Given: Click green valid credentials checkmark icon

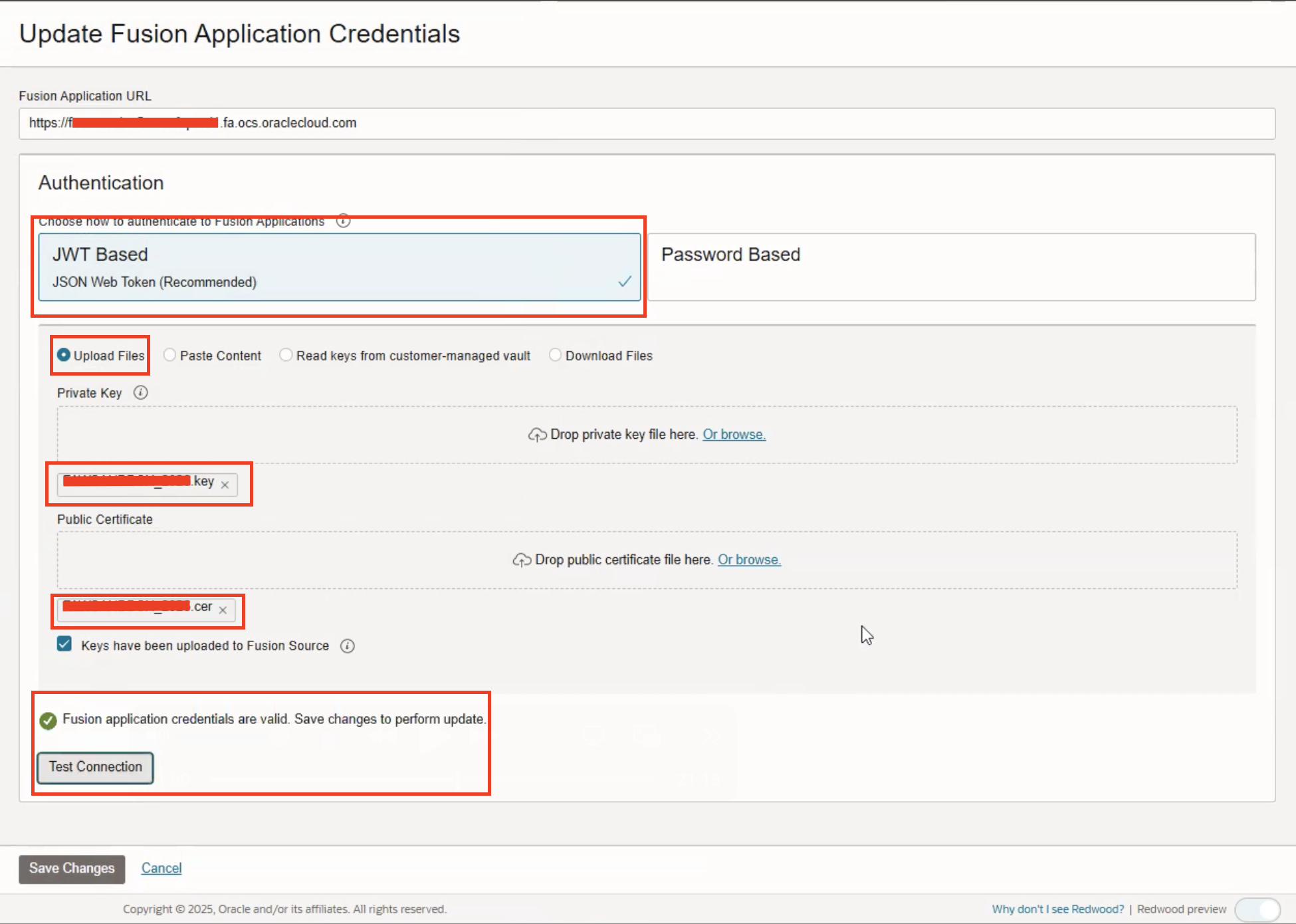Looking at the screenshot, I should [x=48, y=721].
